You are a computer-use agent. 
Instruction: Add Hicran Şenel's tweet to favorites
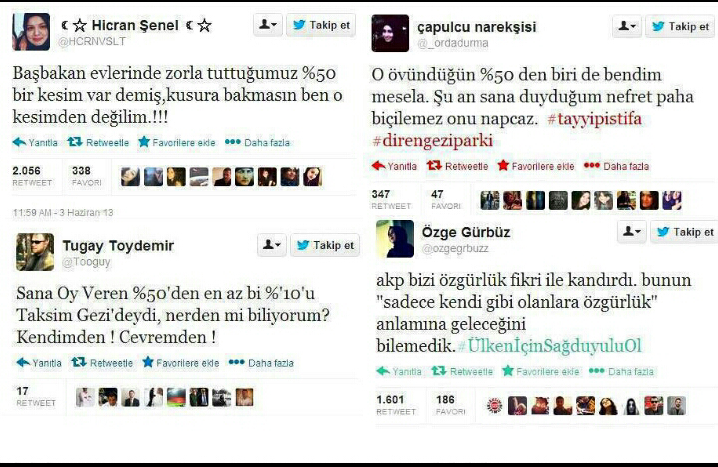(177, 142)
